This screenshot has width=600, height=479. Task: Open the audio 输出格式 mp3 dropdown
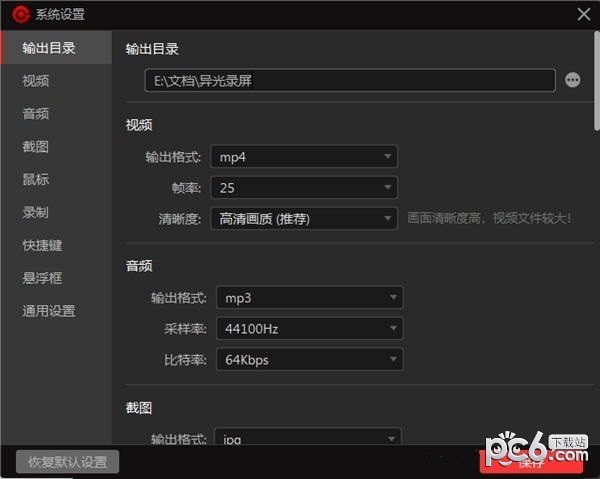point(309,298)
